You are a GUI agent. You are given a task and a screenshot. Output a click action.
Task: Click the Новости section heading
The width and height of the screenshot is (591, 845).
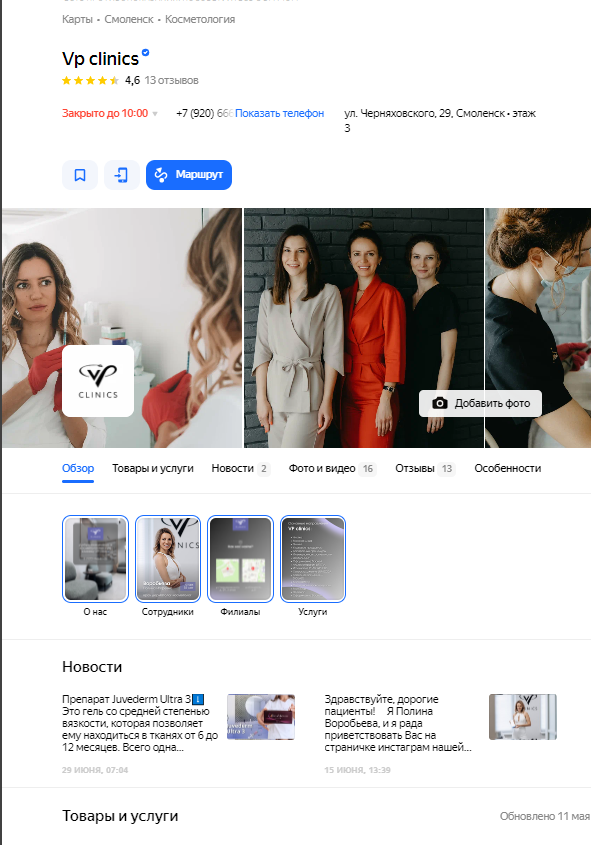coord(92,667)
